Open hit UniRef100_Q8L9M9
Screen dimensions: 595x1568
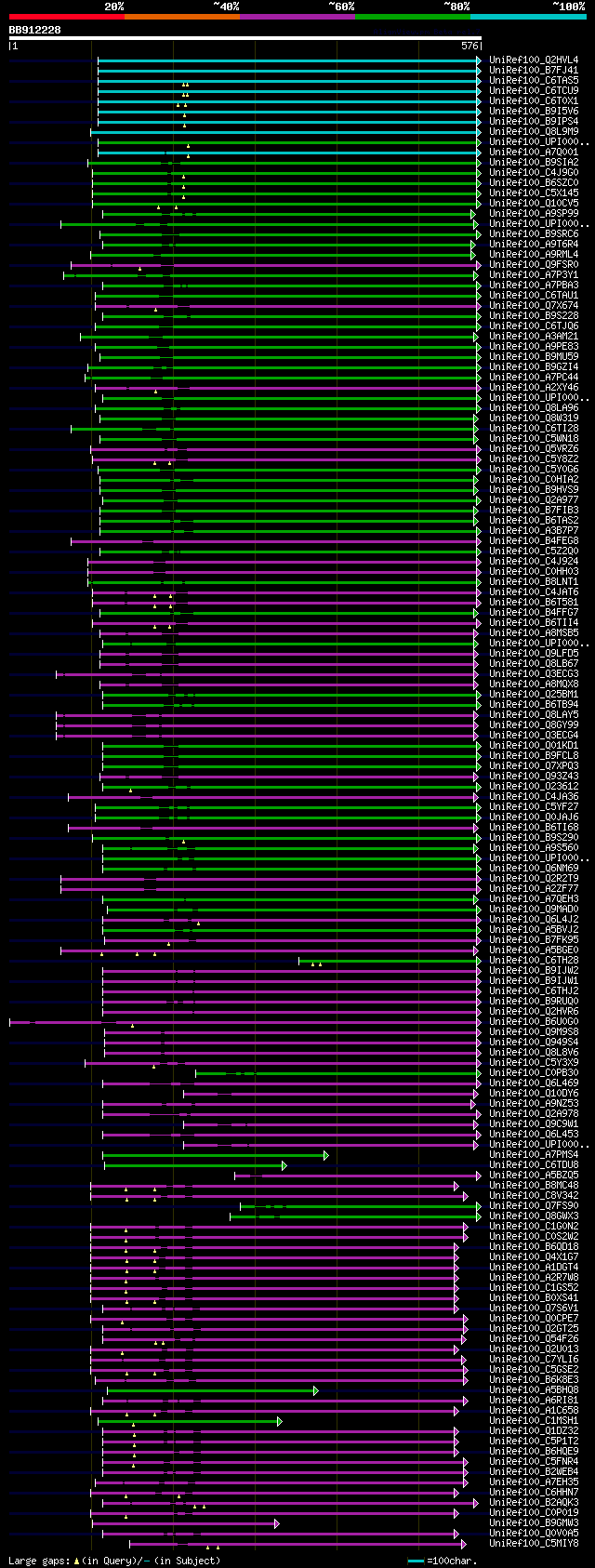tap(534, 131)
